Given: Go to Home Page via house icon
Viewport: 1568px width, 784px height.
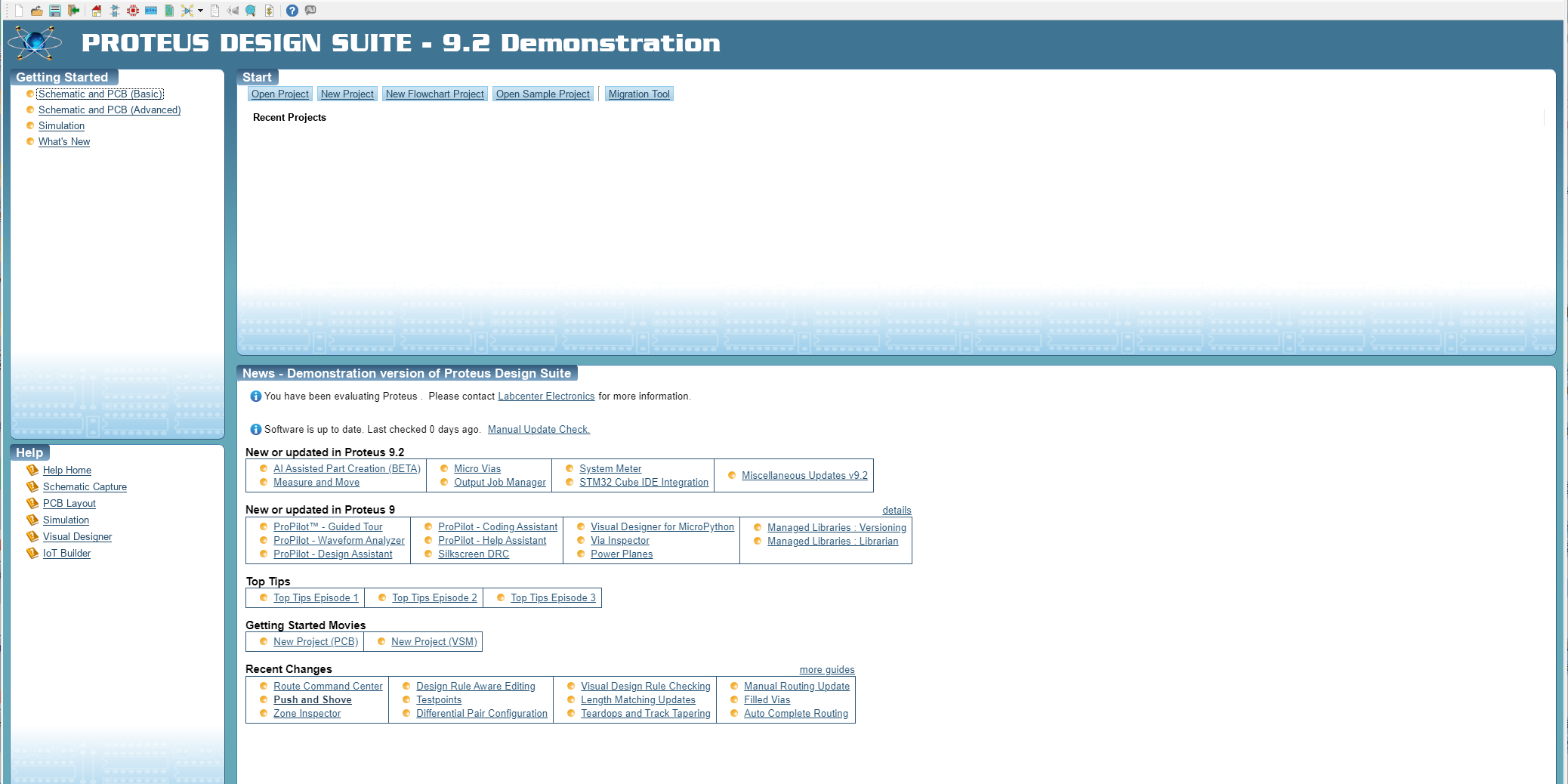Looking at the screenshot, I should 96,11.
